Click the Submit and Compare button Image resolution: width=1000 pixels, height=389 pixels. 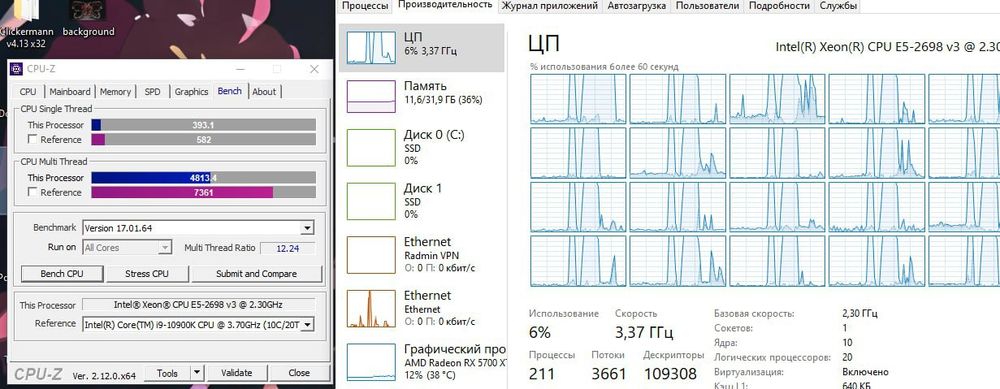click(x=256, y=274)
